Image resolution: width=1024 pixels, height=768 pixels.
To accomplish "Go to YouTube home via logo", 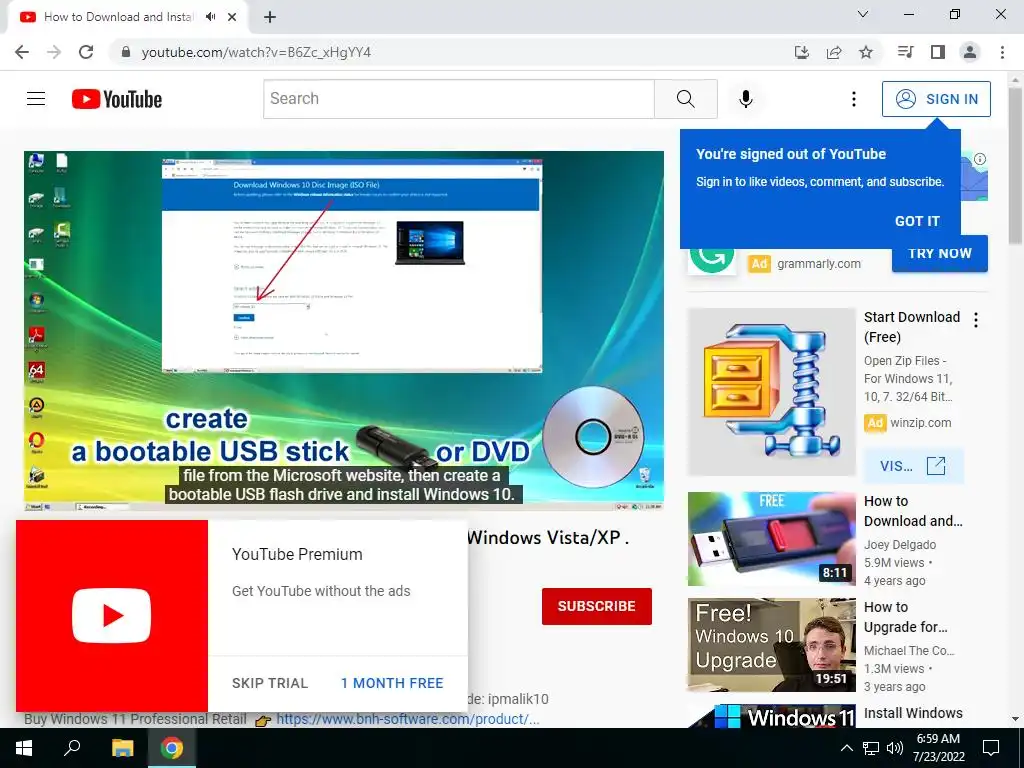I will click(x=117, y=99).
